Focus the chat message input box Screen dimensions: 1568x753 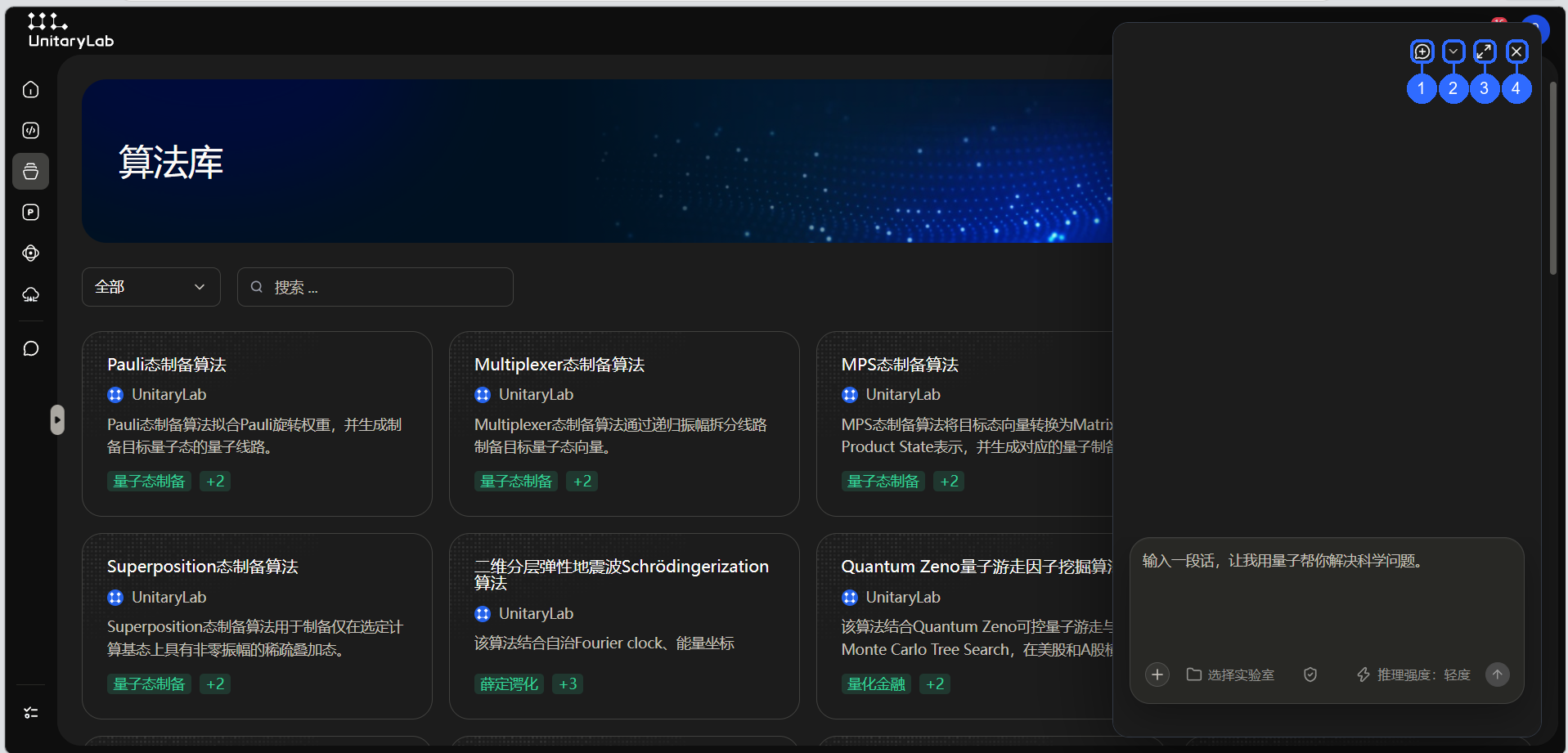[1326, 597]
